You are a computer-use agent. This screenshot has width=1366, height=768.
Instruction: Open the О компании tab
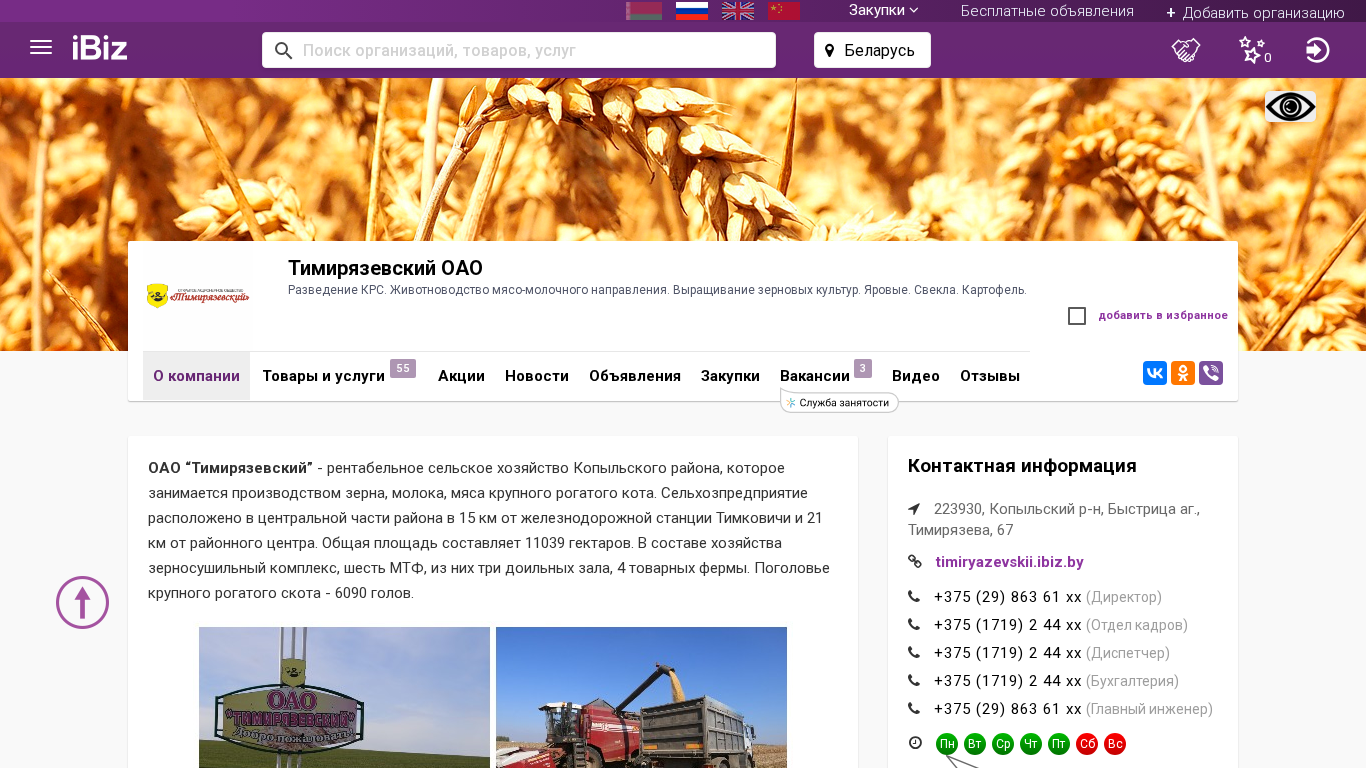coord(196,376)
